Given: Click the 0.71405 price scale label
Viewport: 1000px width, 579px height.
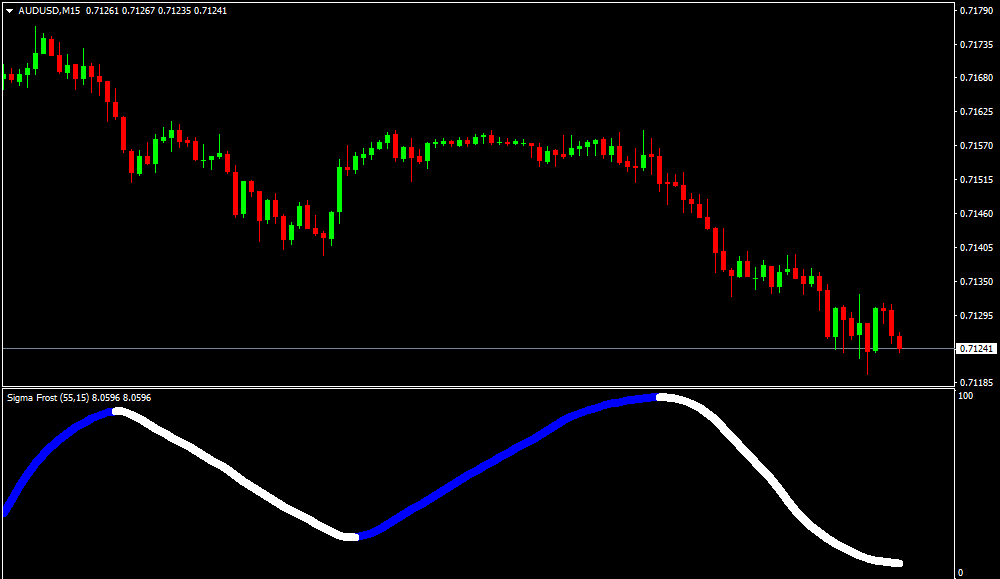Looking at the screenshot, I should click(x=976, y=247).
